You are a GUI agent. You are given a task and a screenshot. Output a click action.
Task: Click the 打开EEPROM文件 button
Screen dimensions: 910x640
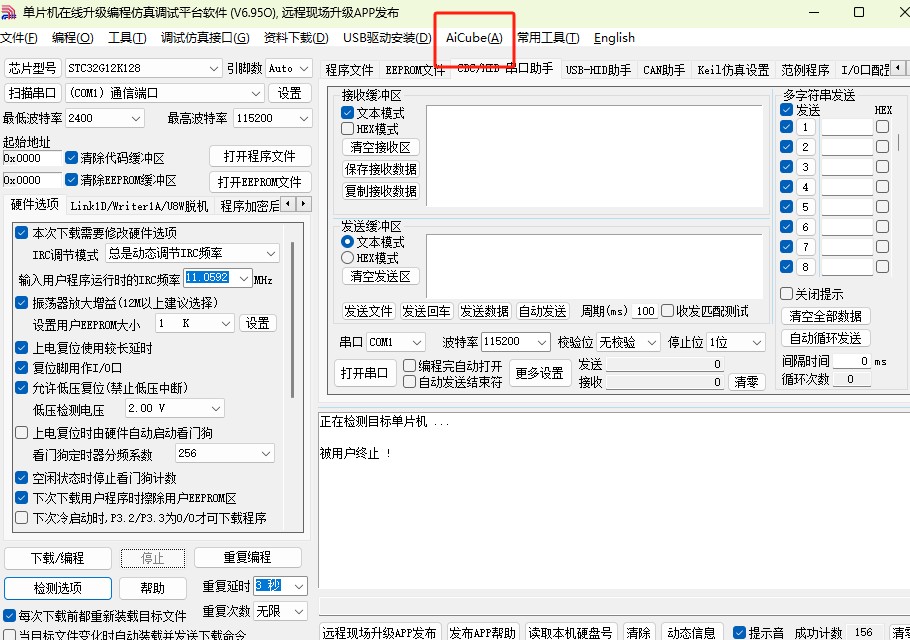tap(260, 182)
